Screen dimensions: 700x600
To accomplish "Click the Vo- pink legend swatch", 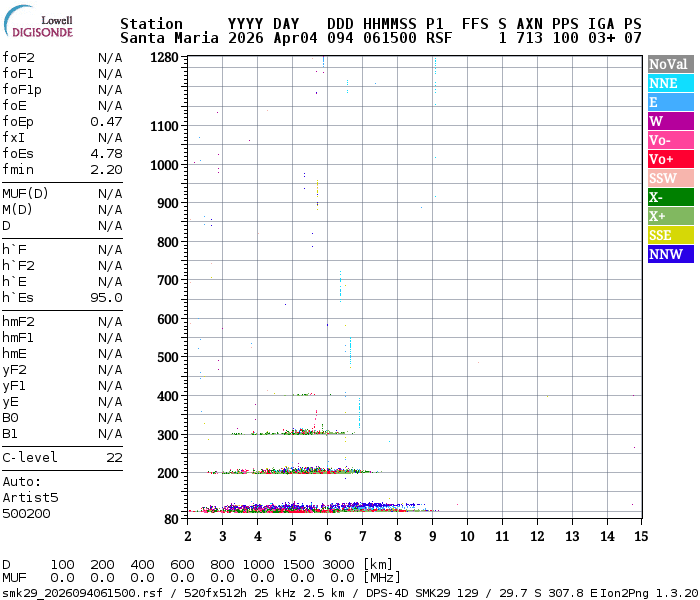I will click(670, 140).
